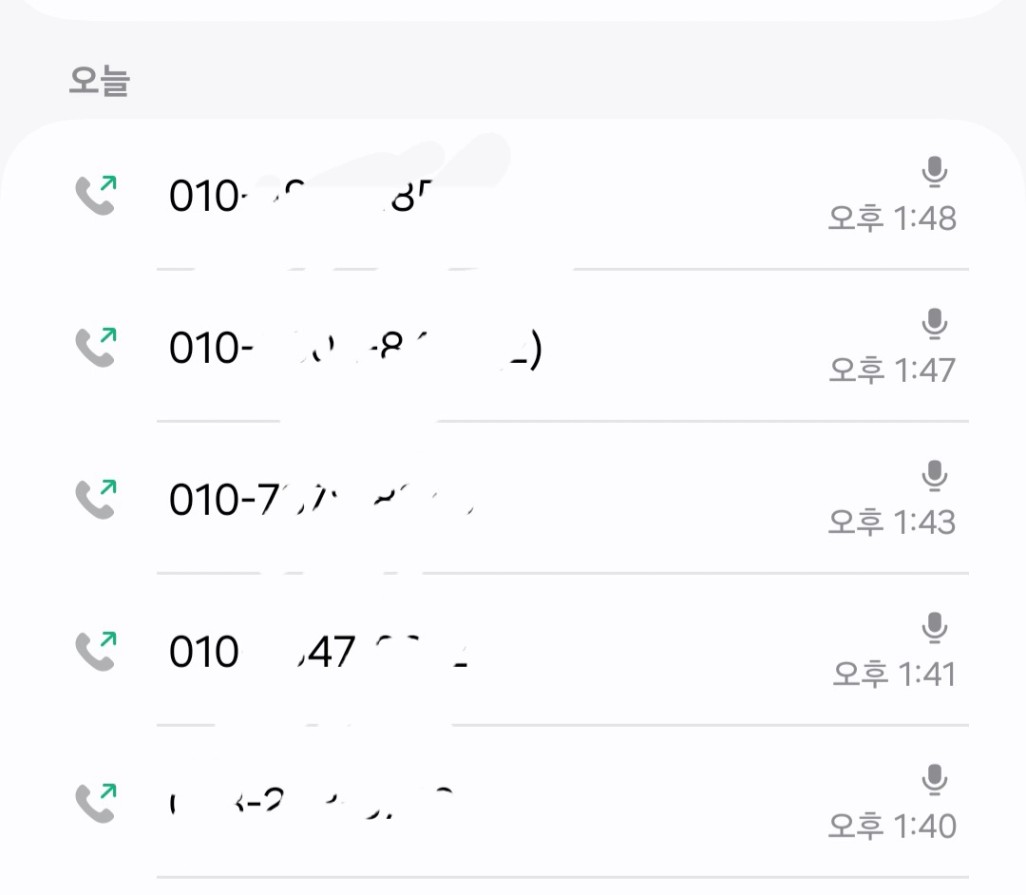Tap the recording microphone icon above 오후 1:40
The image size is (1026, 895).
pyautogui.click(x=934, y=780)
